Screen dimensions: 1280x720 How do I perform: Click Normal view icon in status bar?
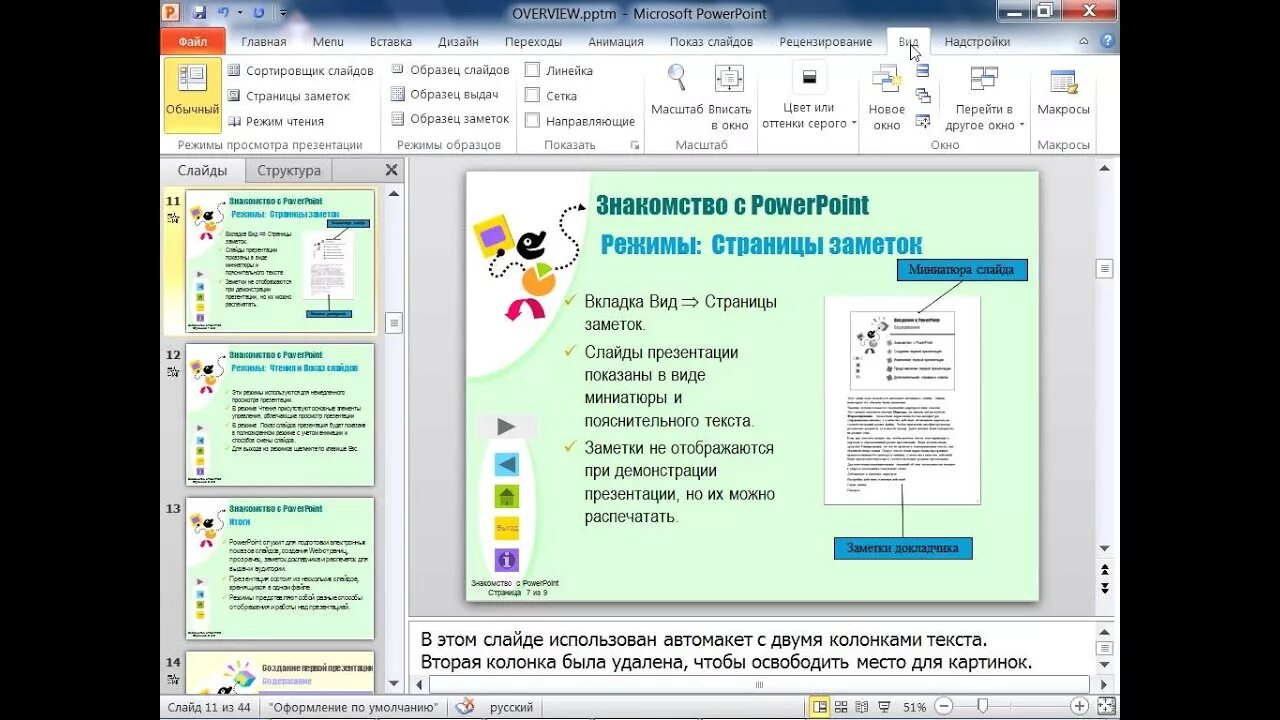pyautogui.click(x=820, y=707)
